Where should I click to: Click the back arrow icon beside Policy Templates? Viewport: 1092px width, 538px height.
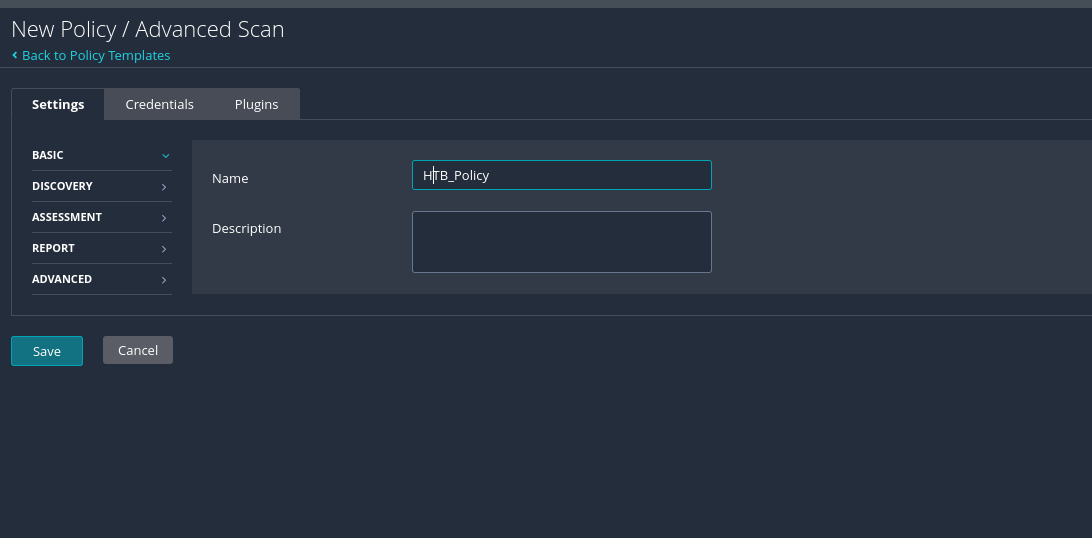[15, 55]
